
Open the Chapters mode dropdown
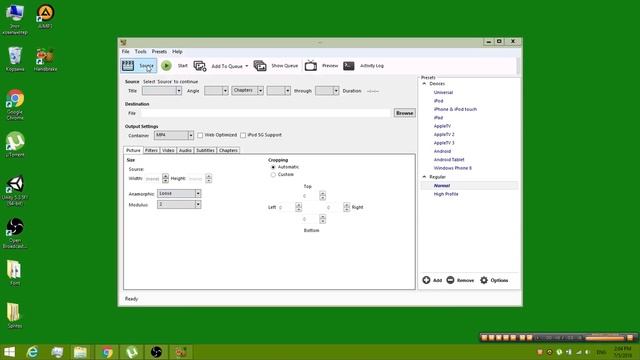(x=248, y=91)
